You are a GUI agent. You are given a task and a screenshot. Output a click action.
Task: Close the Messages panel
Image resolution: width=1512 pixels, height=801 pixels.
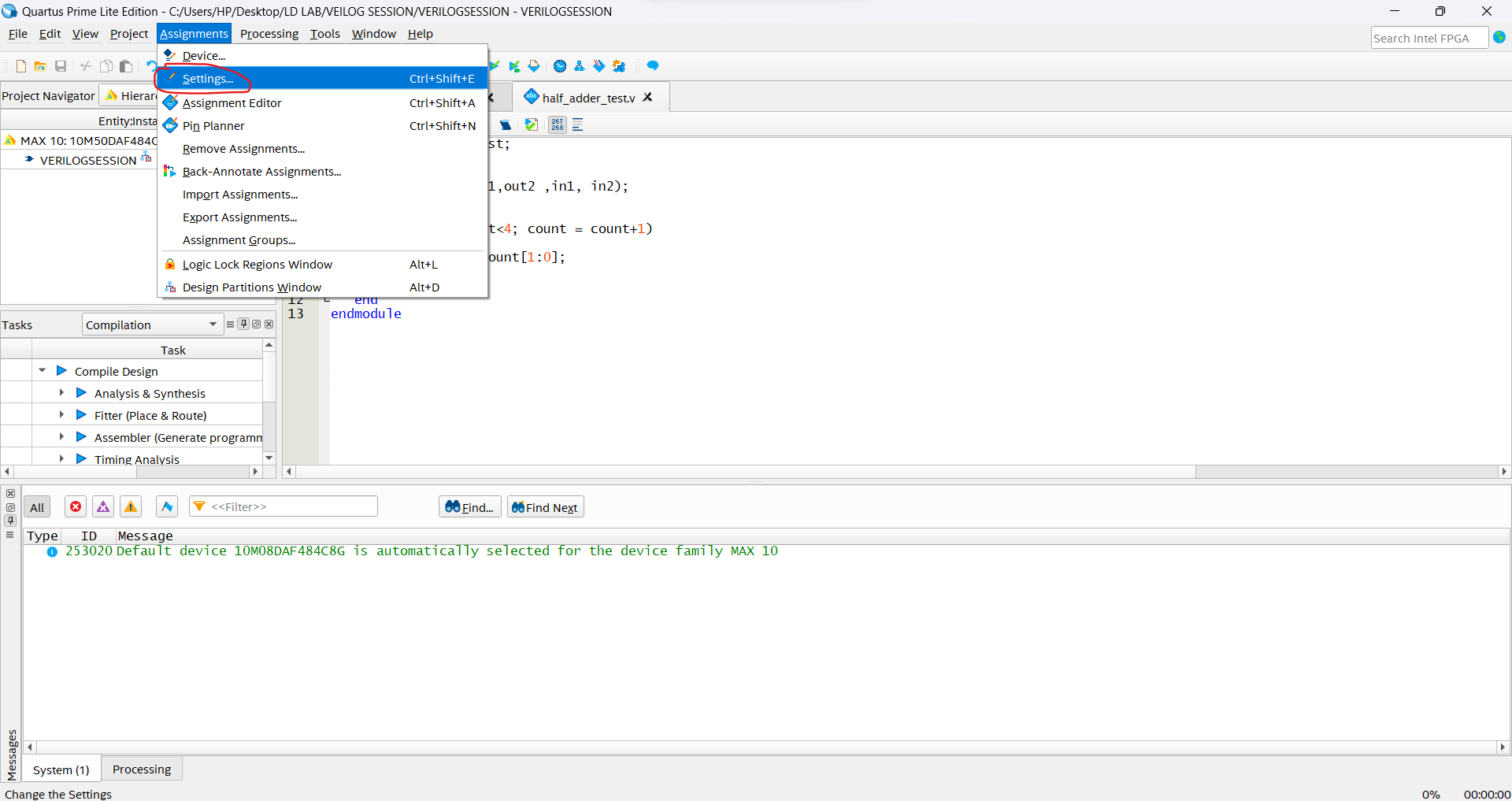tap(10, 494)
